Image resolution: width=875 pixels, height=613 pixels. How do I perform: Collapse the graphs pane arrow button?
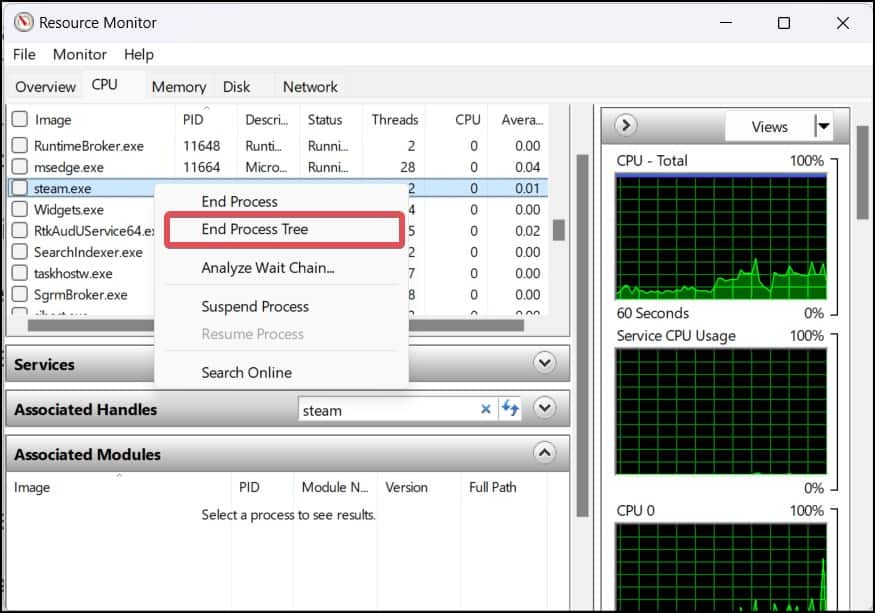[626, 126]
